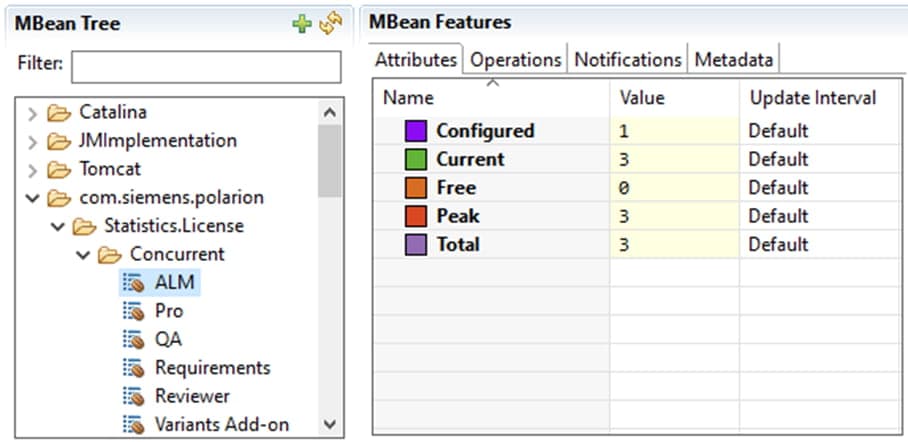
Task: Switch to the Operations tab
Action: (516, 60)
